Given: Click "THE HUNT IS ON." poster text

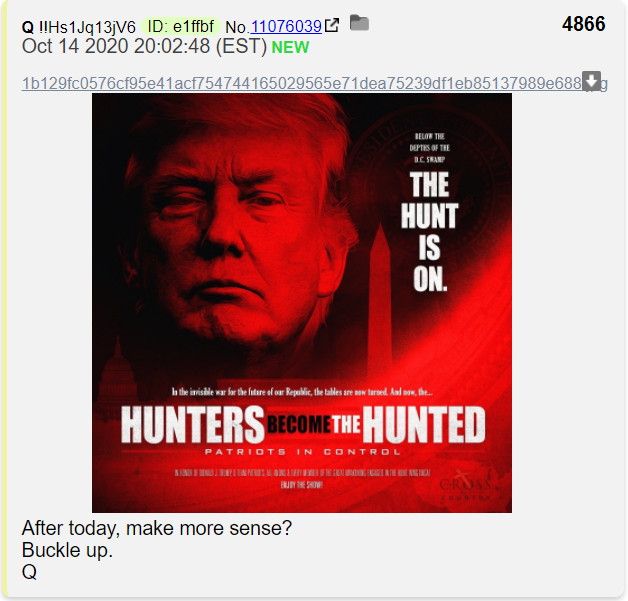Looking at the screenshot, I should 430,231.
